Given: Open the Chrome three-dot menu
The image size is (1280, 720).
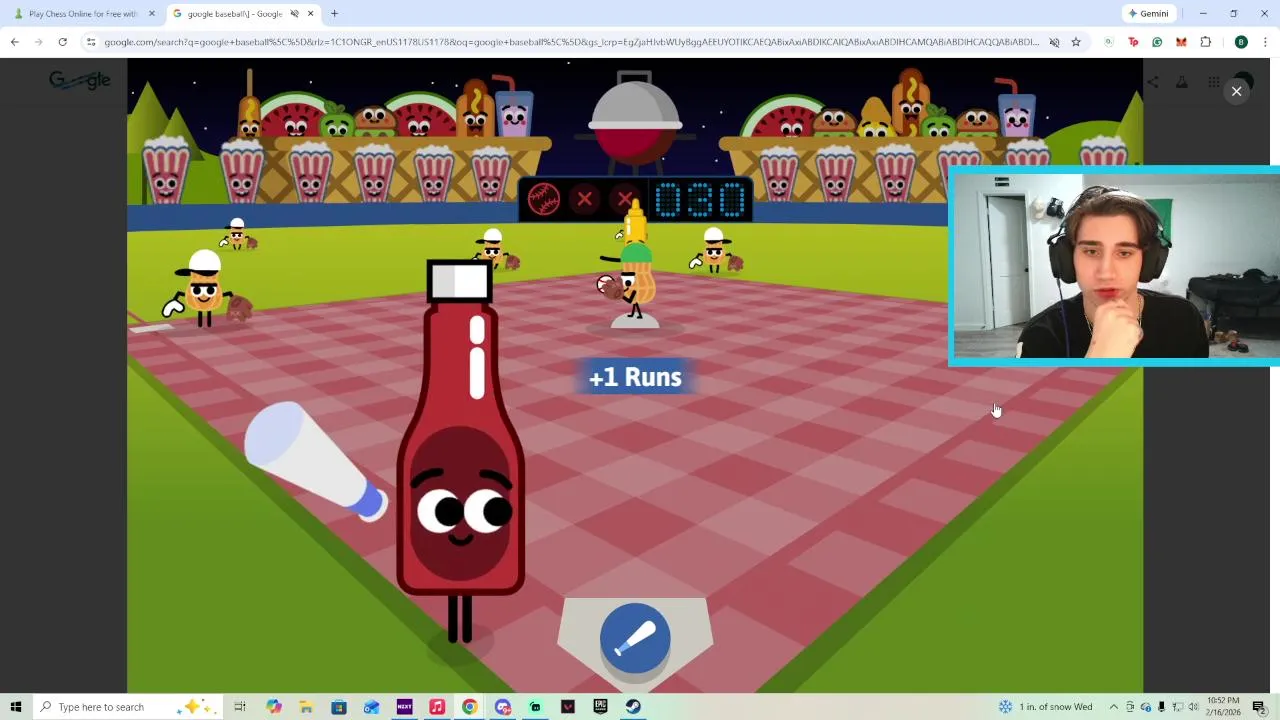Looking at the screenshot, I should tap(1265, 42).
